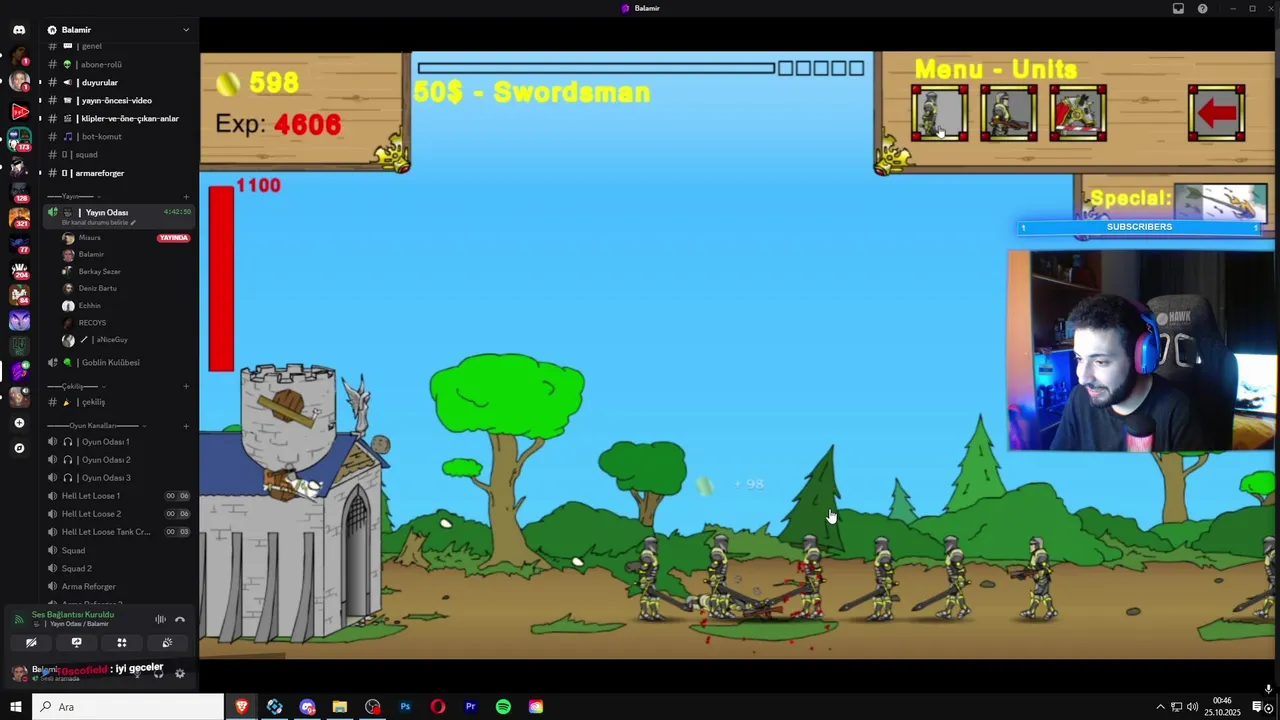Open Discord user settings gear
This screenshot has width=1280, height=720.
180,674
